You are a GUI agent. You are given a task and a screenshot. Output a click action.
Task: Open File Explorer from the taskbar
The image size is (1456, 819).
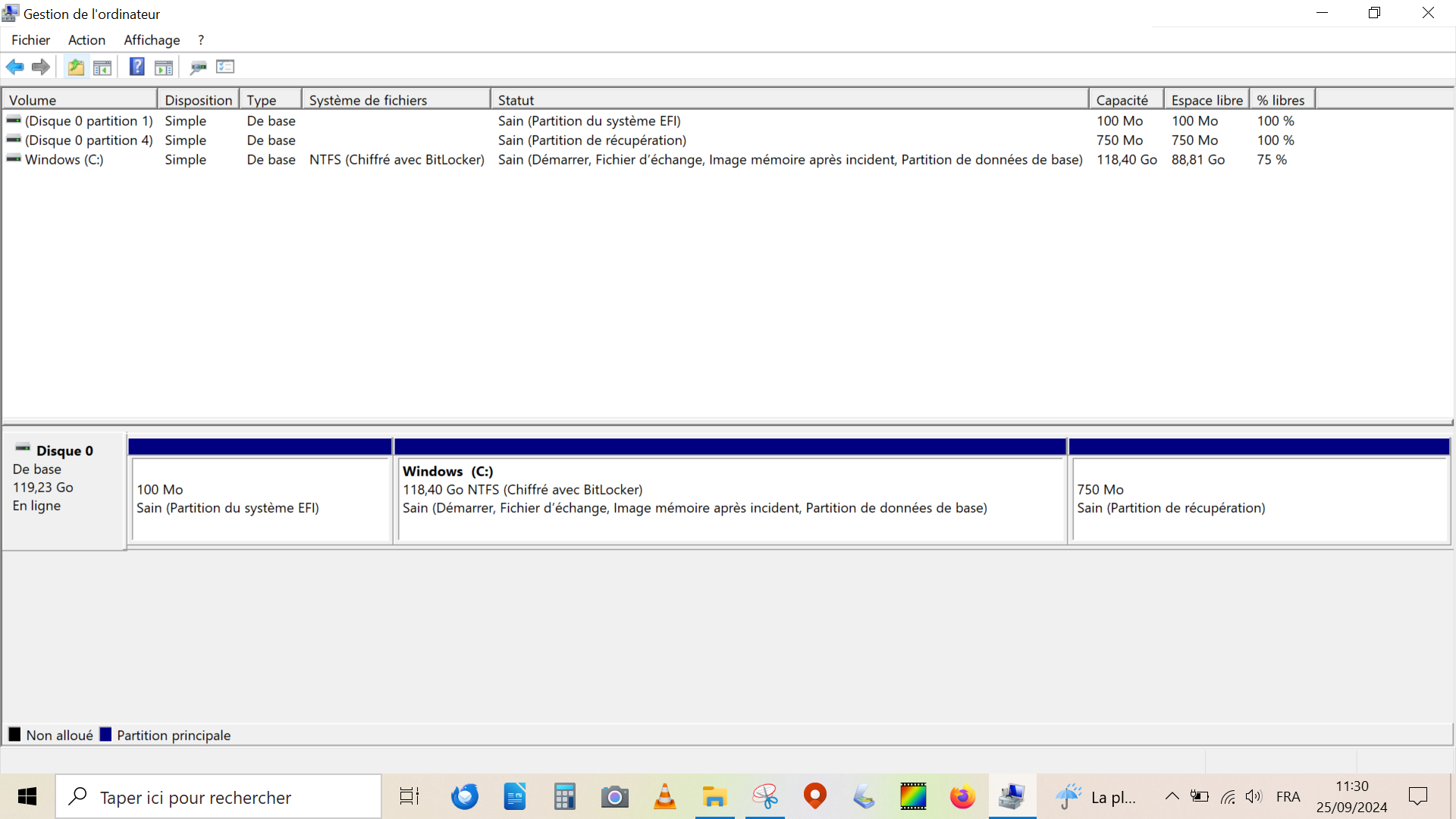714,796
